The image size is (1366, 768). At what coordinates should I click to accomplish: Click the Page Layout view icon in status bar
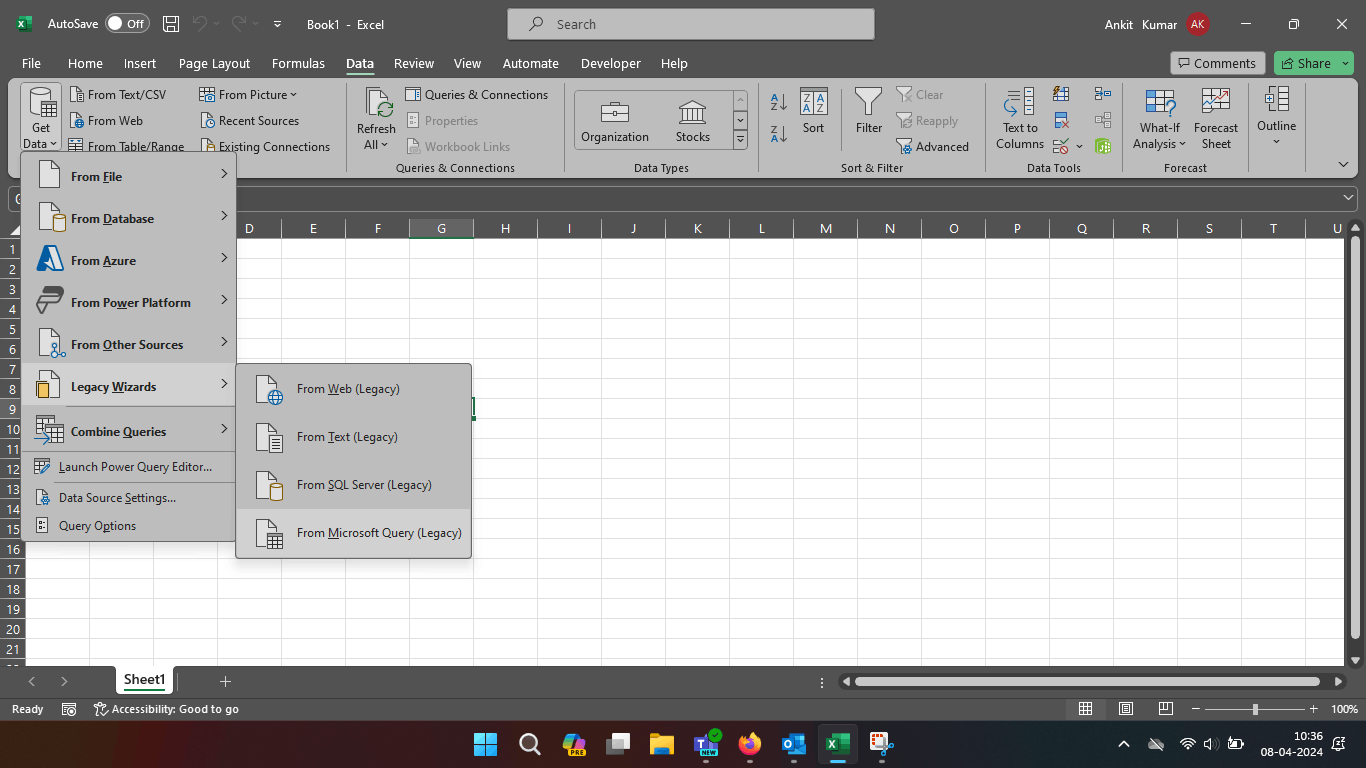[1125, 709]
